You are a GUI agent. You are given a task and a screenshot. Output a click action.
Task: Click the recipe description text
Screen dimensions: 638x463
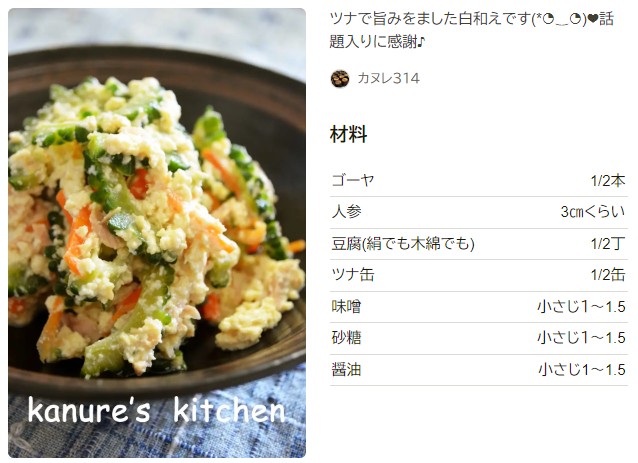point(472,30)
